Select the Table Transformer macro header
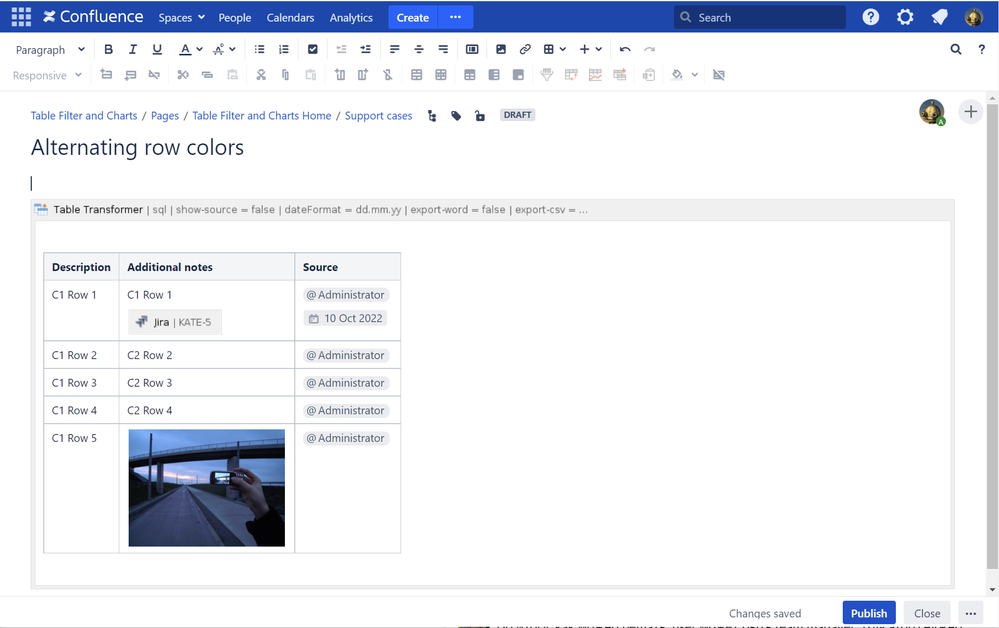The image size is (999, 628). click(492, 210)
